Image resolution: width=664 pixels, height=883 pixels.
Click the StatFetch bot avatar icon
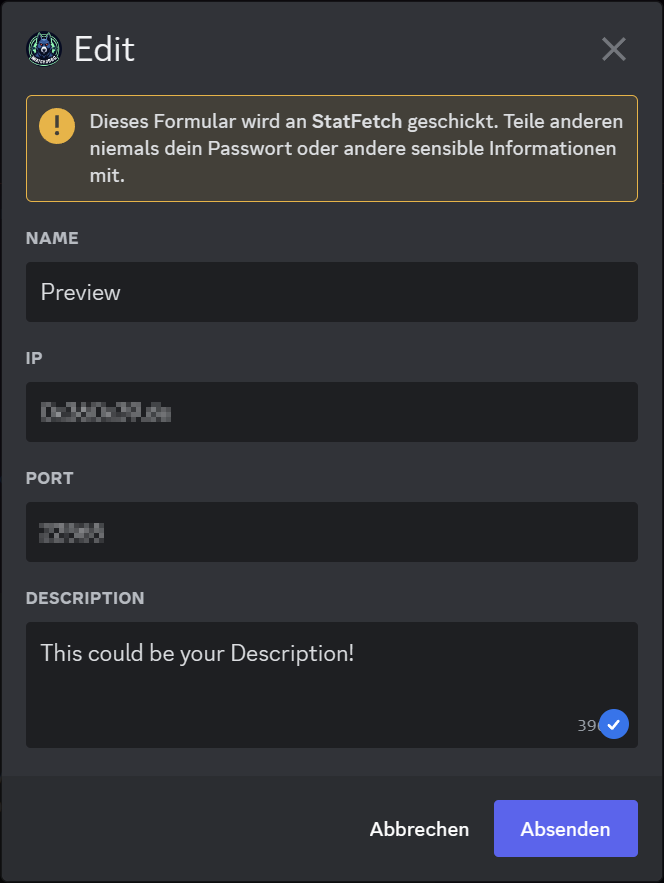point(43,49)
